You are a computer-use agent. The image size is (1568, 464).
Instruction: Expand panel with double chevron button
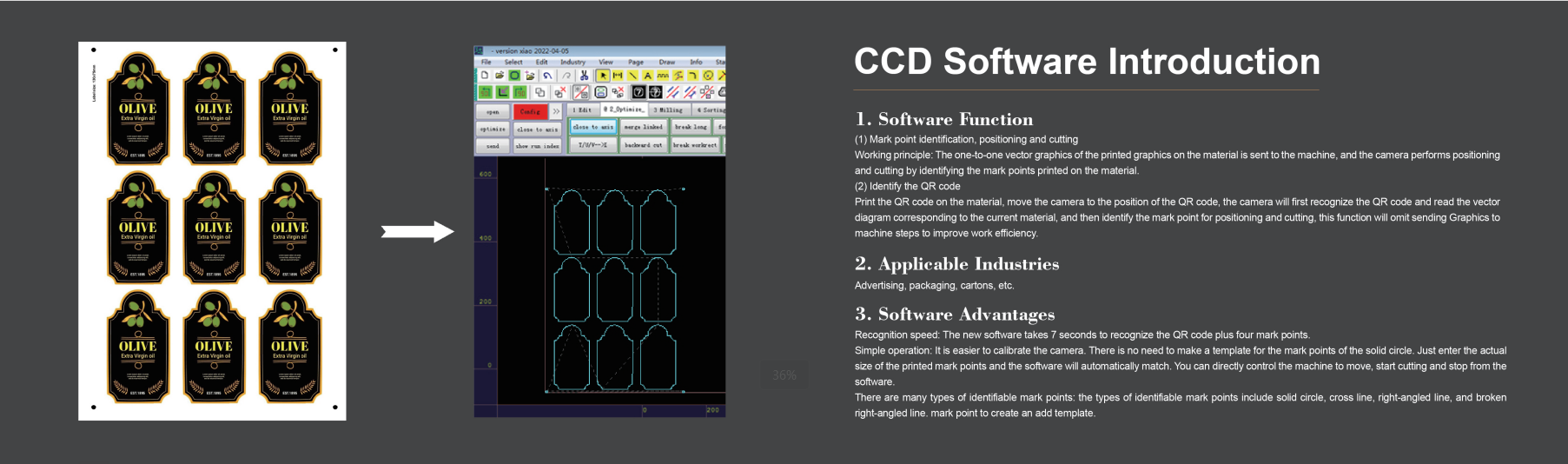(556, 111)
